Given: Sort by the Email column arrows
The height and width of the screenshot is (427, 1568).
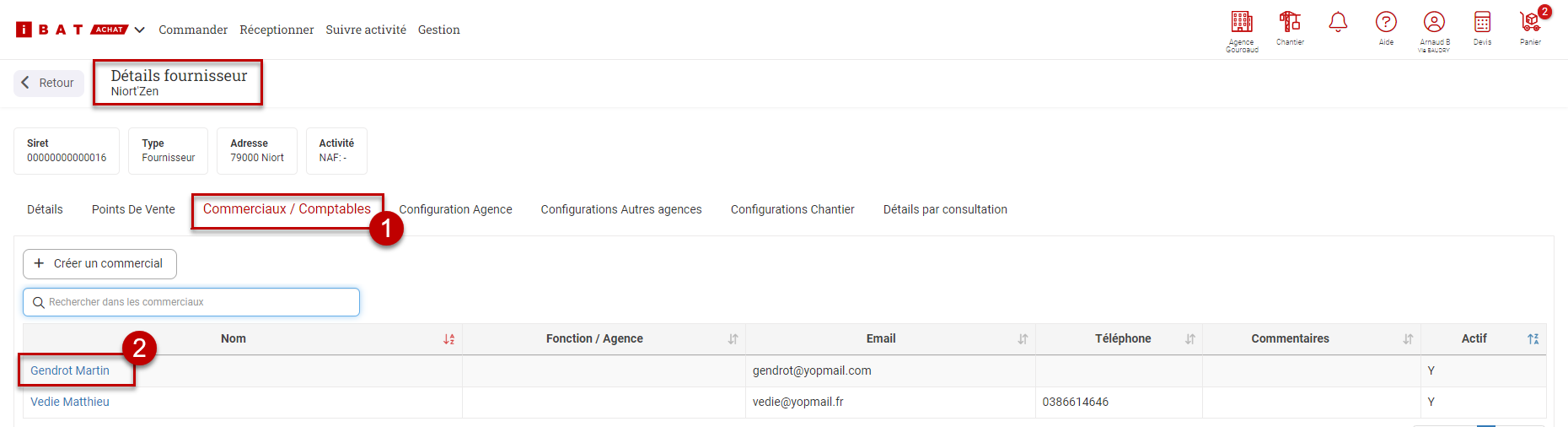Looking at the screenshot, I should click(x=1023, y=339).
